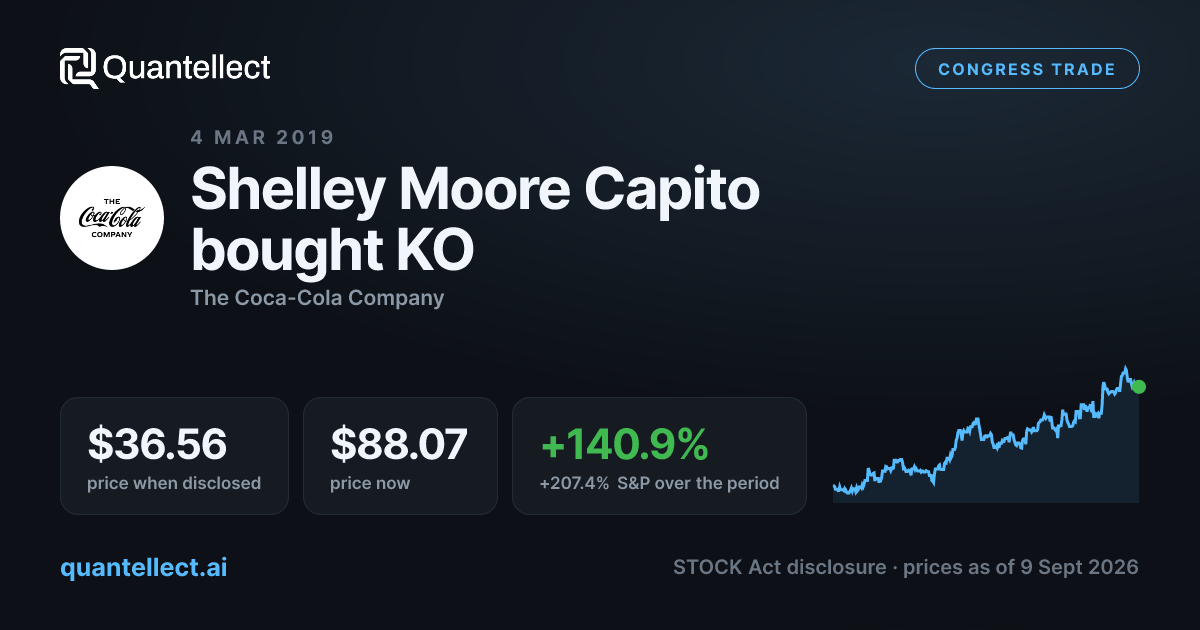Click the Coca-Cola Company round logo
This screenshot has height=630, width=1200.
point(112,217)
